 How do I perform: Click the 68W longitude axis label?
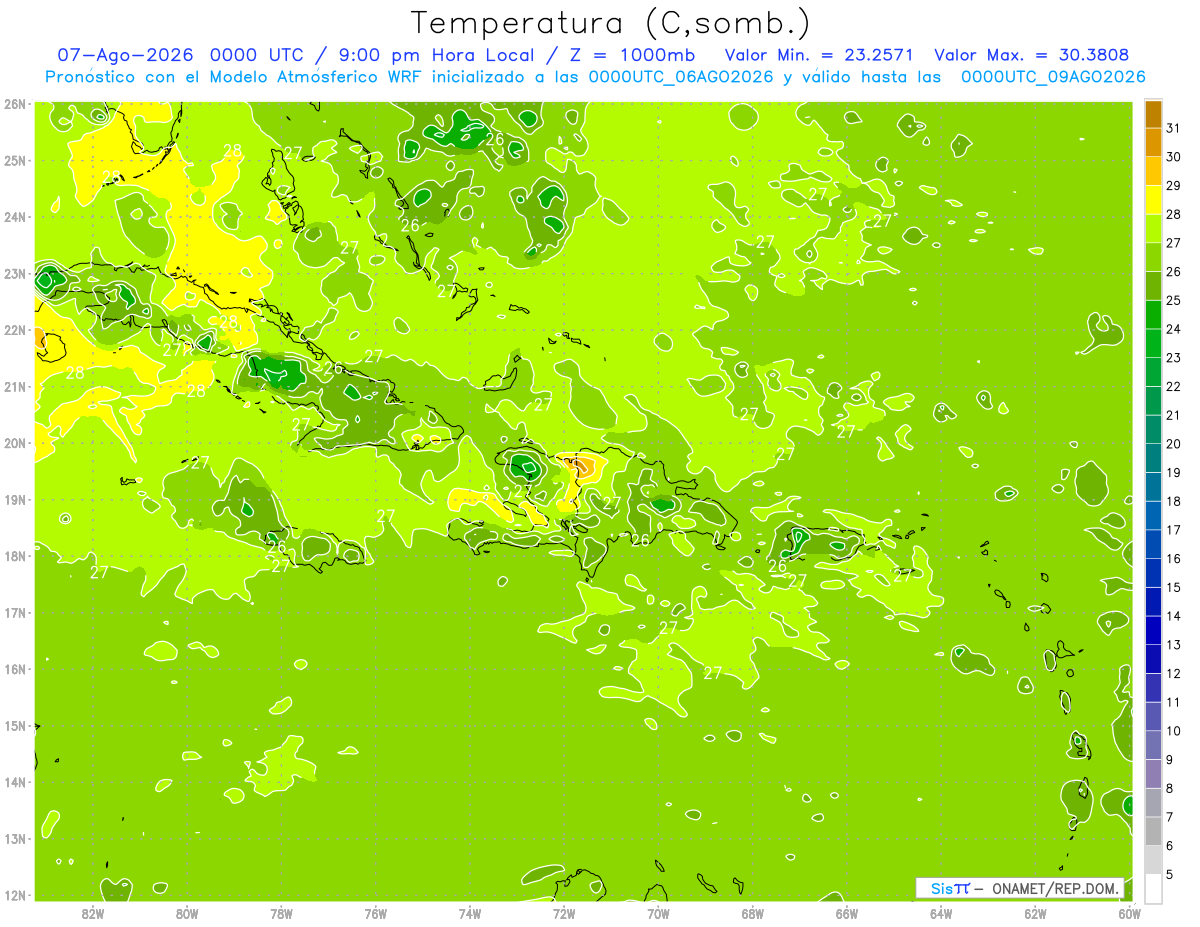[752, 913]
